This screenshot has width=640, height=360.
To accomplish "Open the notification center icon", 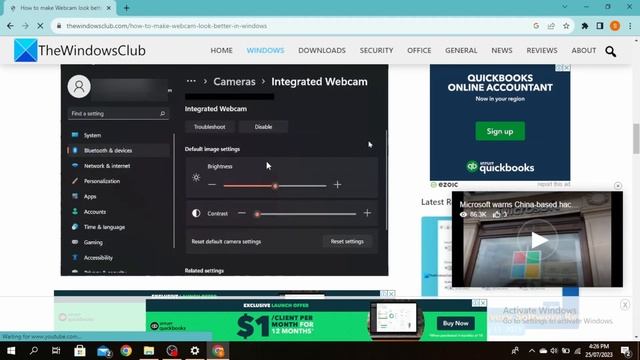I will coord(626,351).
